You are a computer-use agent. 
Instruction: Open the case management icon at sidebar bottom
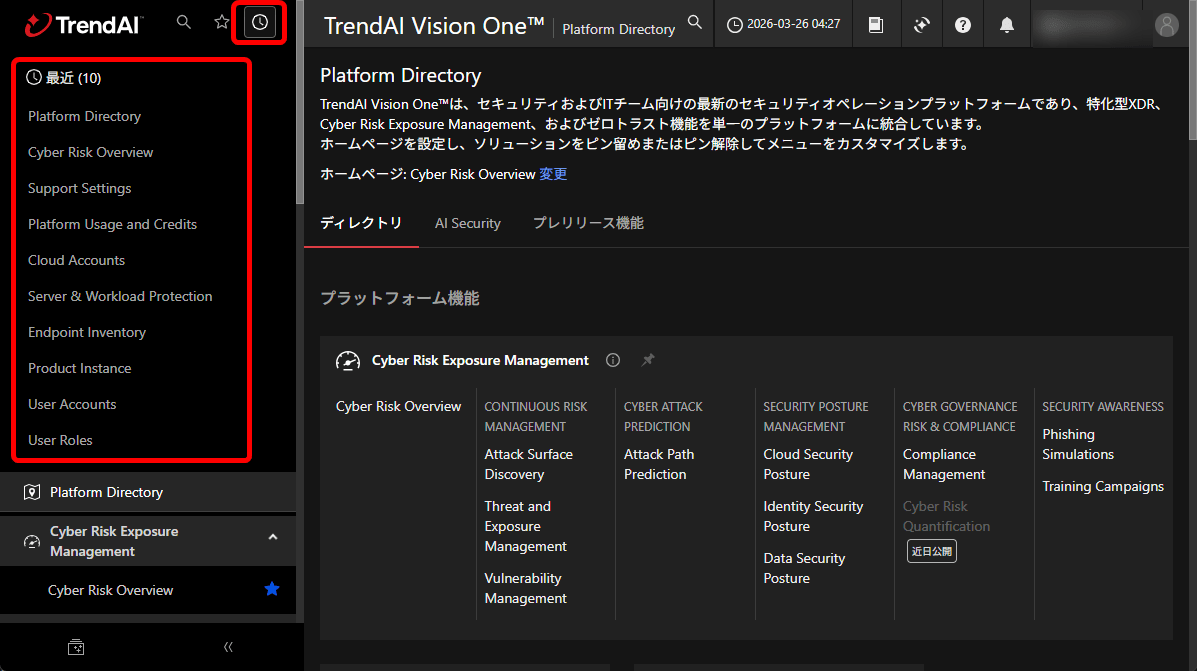click(x=76, y=647)
